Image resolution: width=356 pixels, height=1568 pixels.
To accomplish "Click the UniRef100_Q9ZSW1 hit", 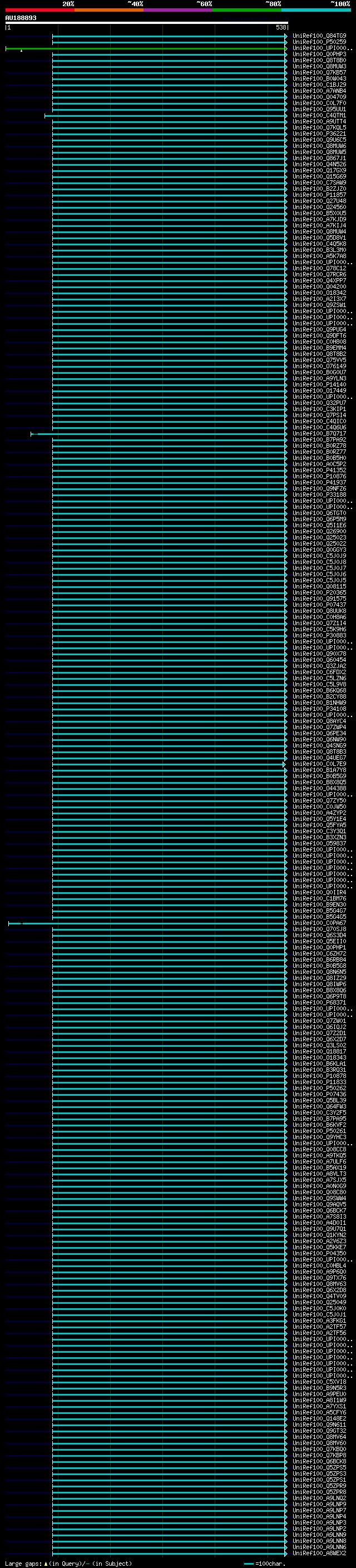I will pyautogui.click(x=319, y=305).
